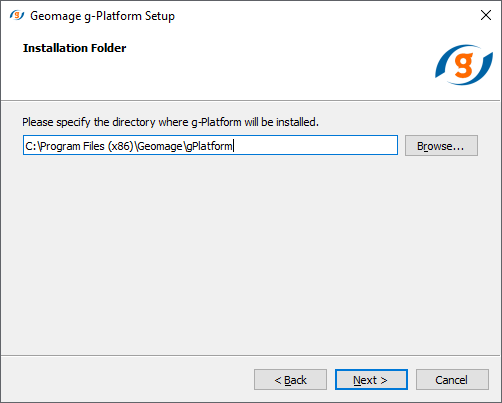Click the empty gray area below path field
The width and height of the screenshot is (502, 403).
250,253
